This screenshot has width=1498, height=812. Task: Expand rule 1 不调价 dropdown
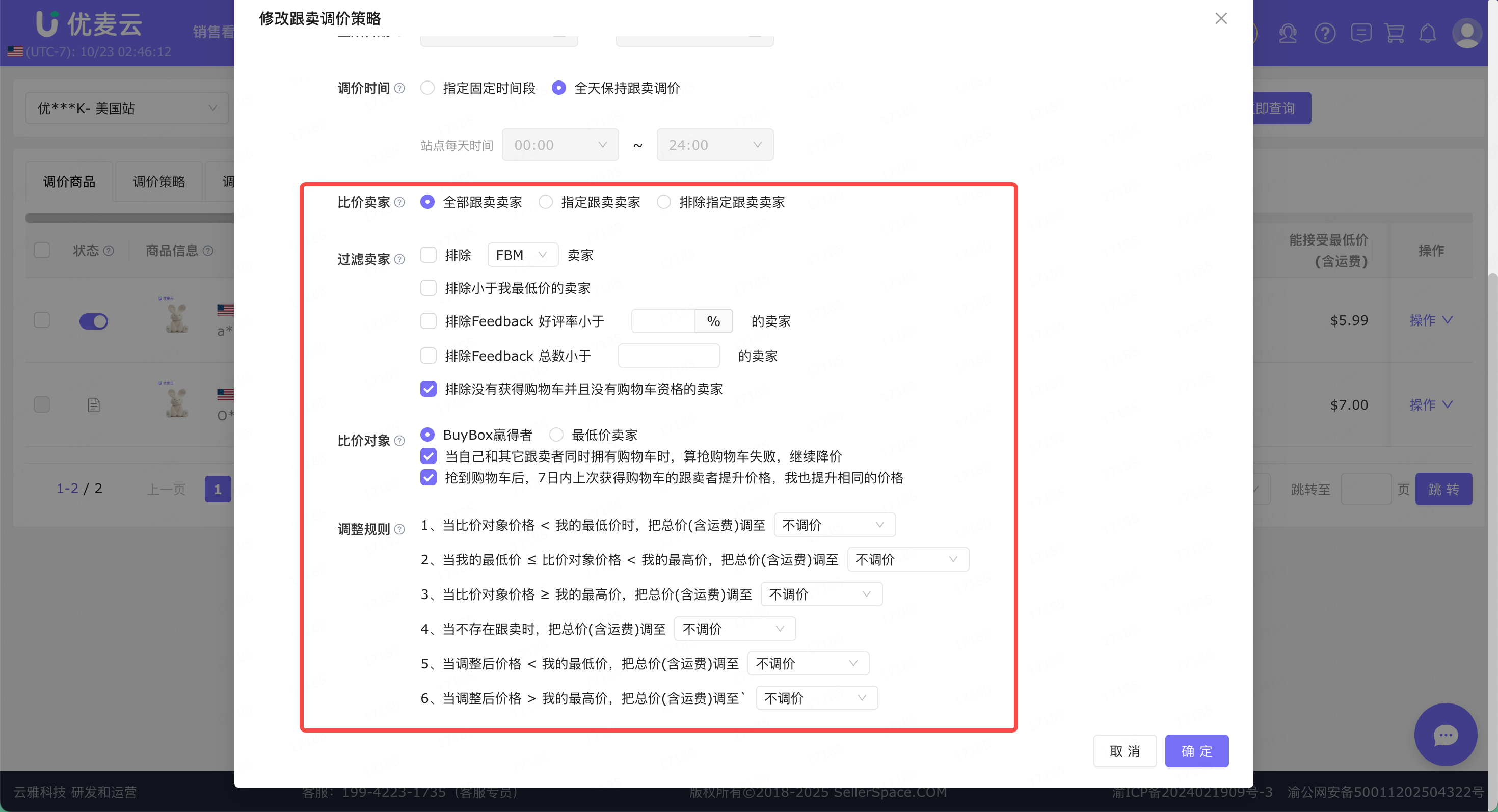click(834, 525)
